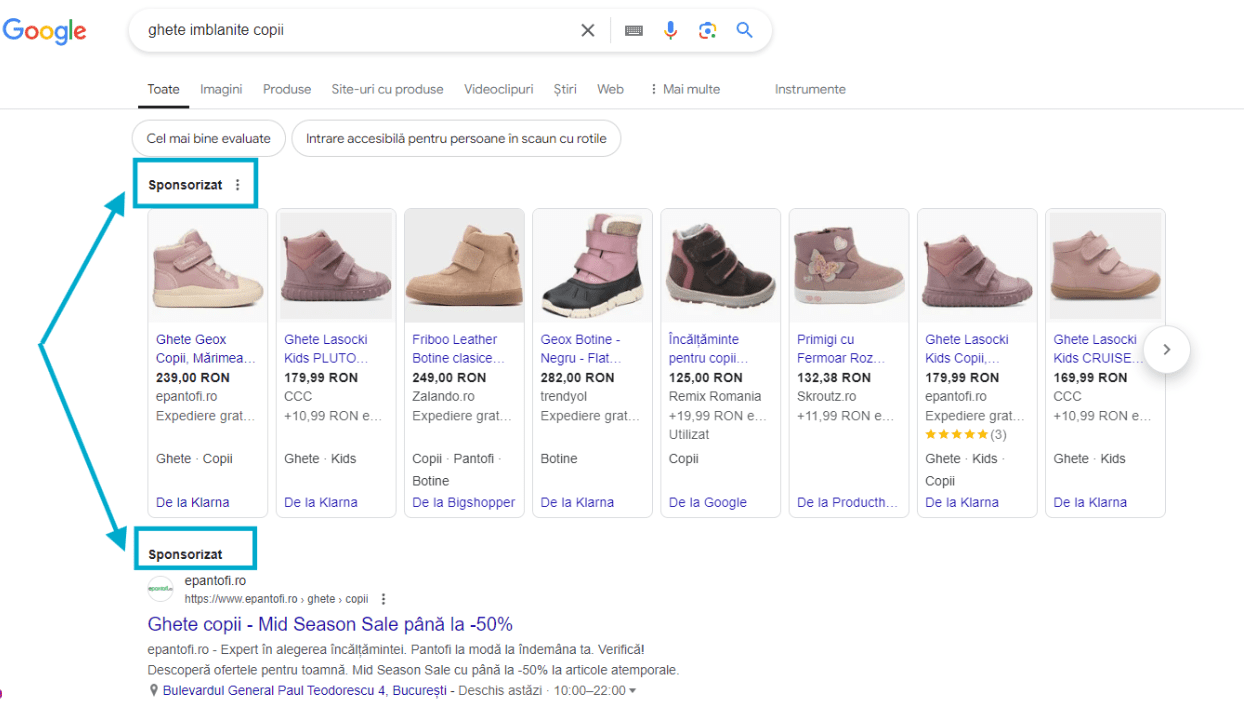Clear the search query with the X icon

(587, 30)
